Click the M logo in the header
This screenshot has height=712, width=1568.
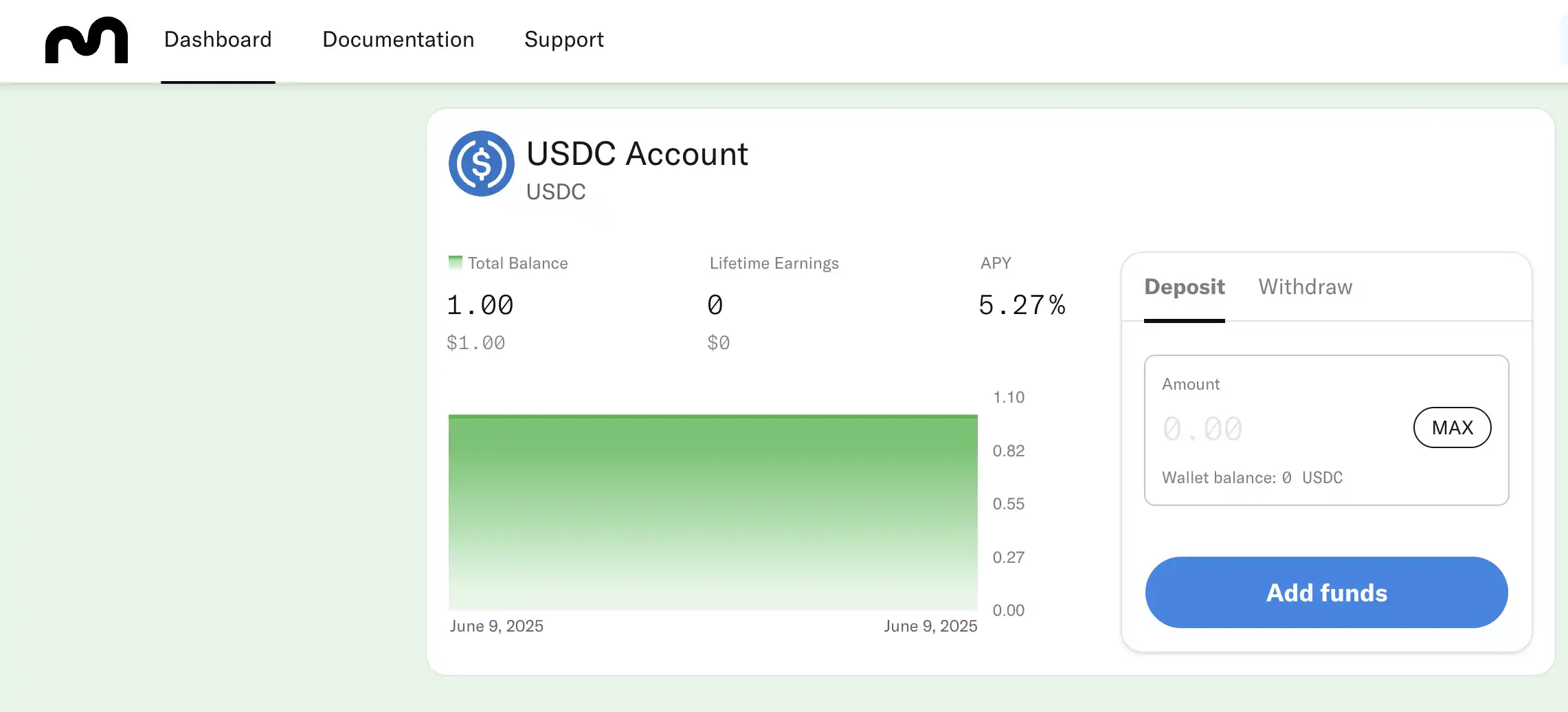point(87,41)
